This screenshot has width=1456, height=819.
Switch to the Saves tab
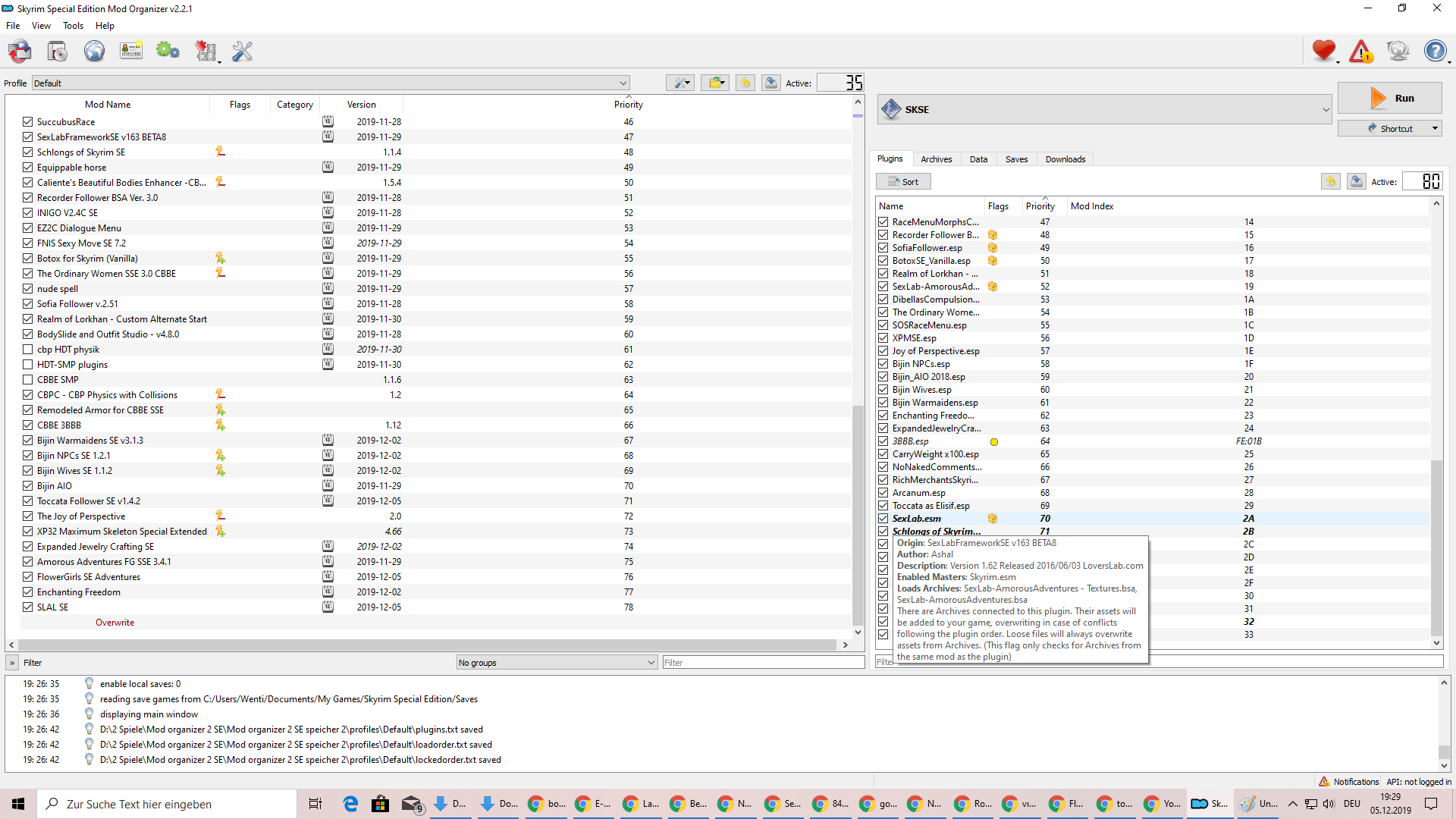1016,159
